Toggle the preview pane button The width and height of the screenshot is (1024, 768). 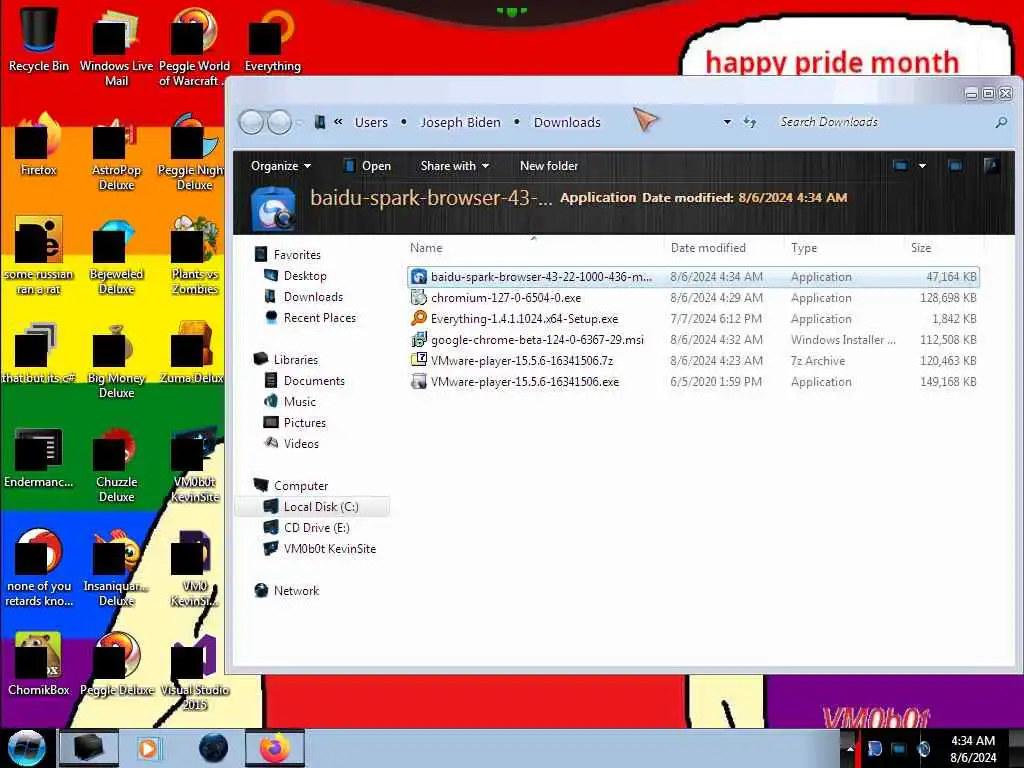click(x=955, y=166)
